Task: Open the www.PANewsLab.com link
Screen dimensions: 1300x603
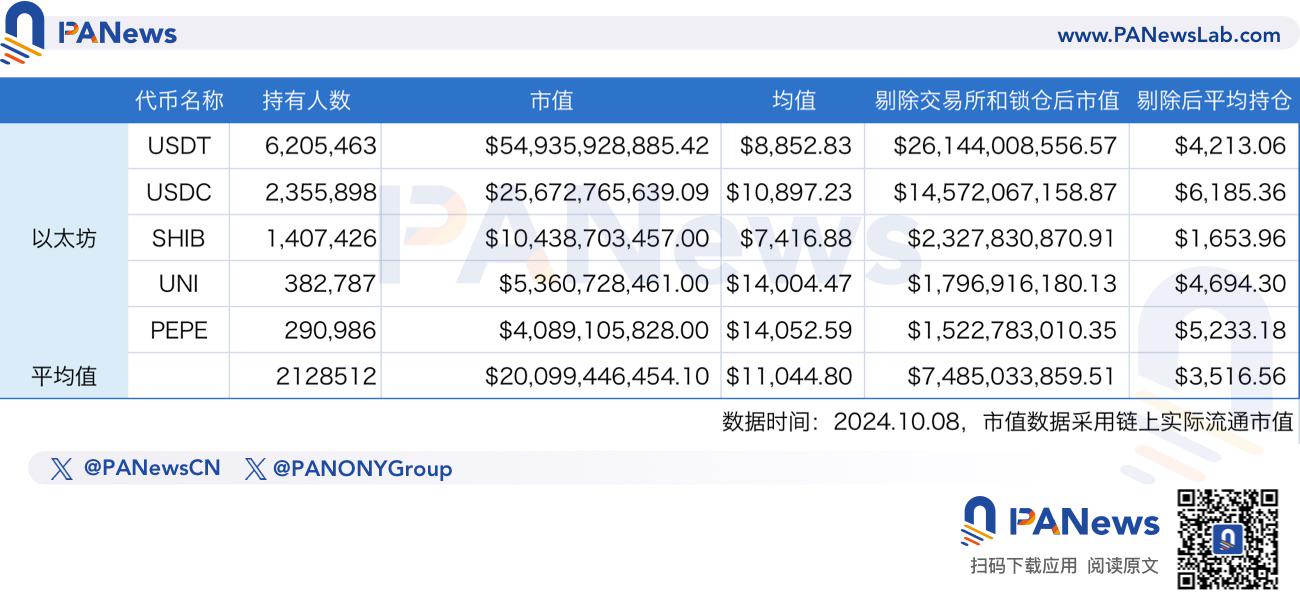Action: [x=1168, y=35]
